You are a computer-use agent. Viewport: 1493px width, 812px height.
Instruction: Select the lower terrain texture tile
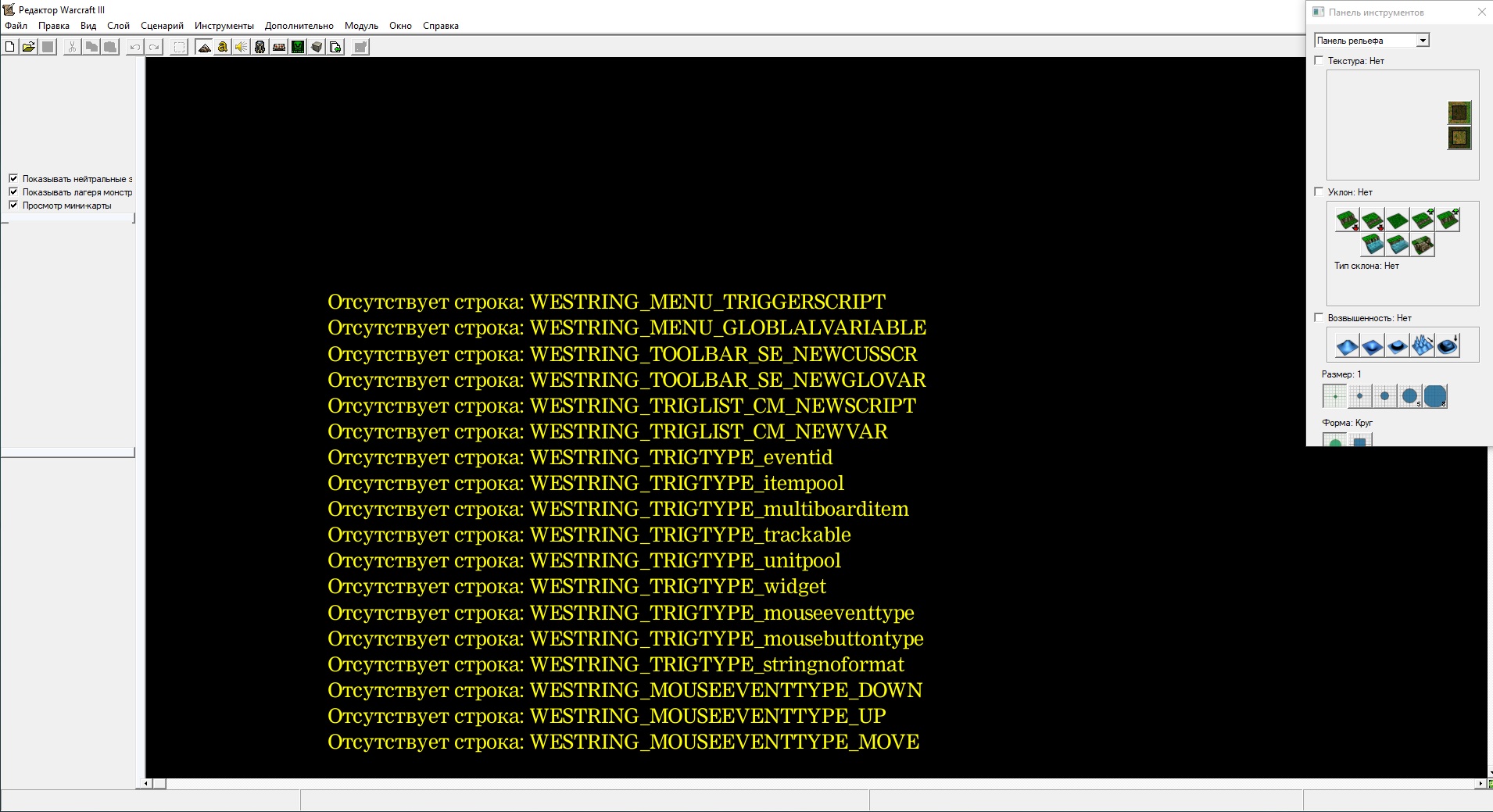pos(1459,138)
